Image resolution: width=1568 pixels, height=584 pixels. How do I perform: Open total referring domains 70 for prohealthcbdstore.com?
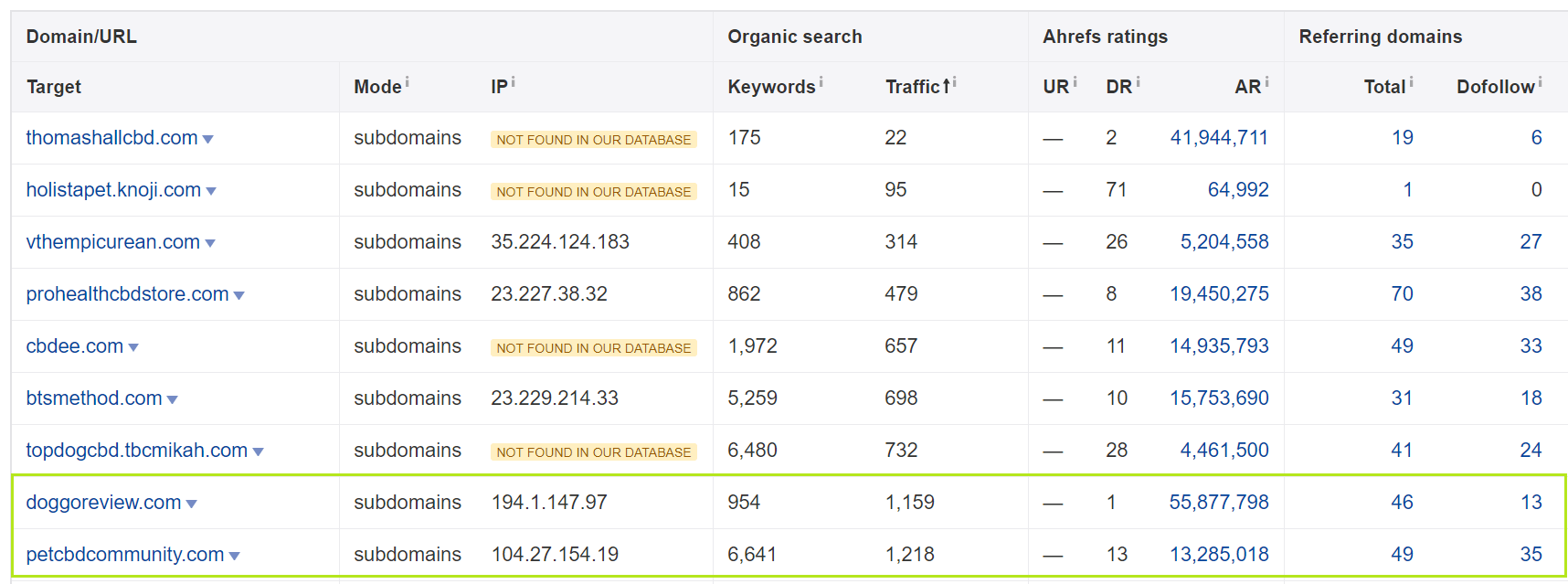1403,294
